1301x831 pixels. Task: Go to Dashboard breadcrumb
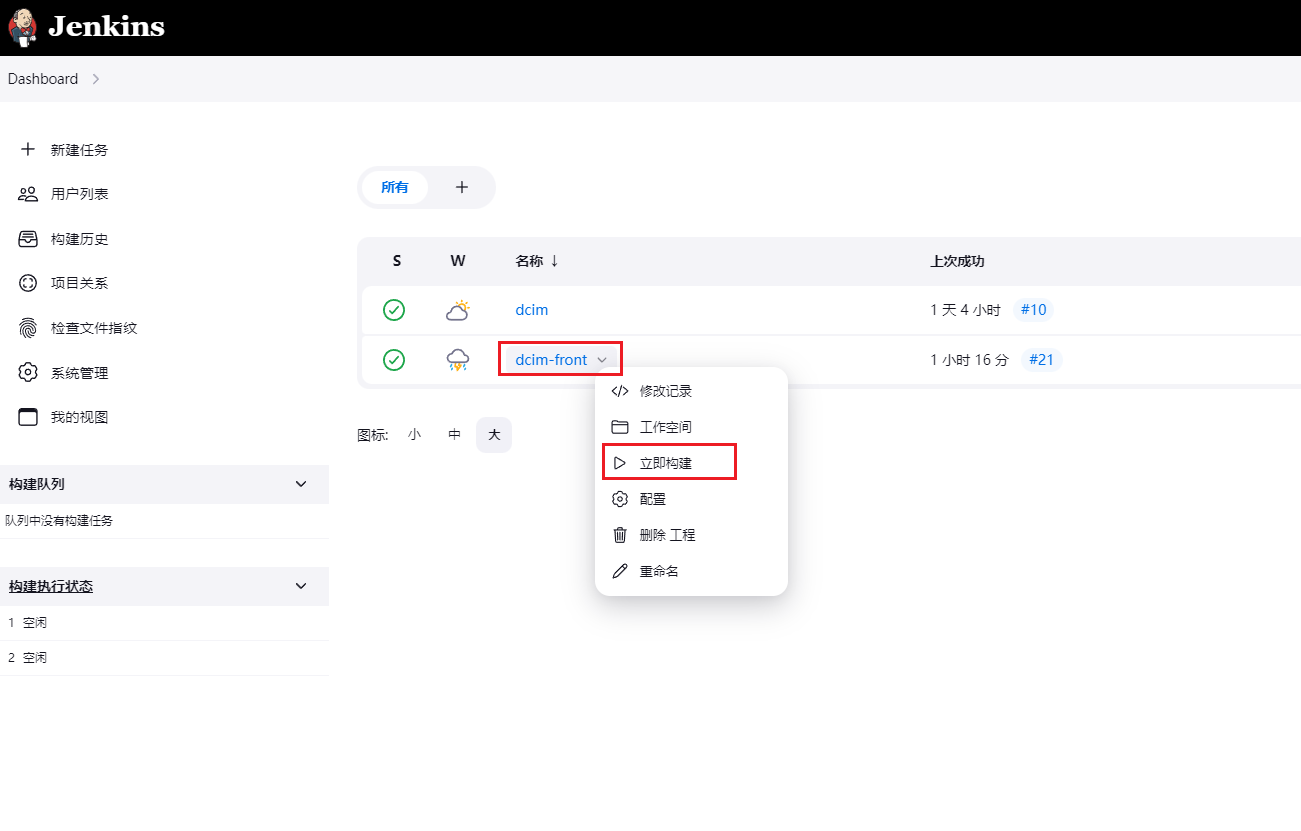43,79
